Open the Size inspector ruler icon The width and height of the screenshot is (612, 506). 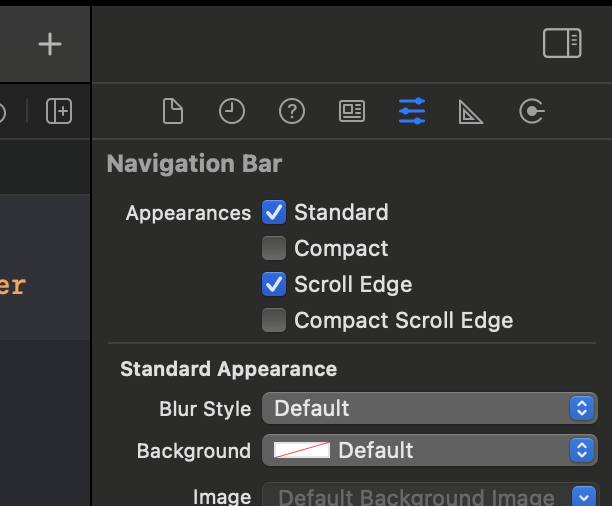point(471,112)
